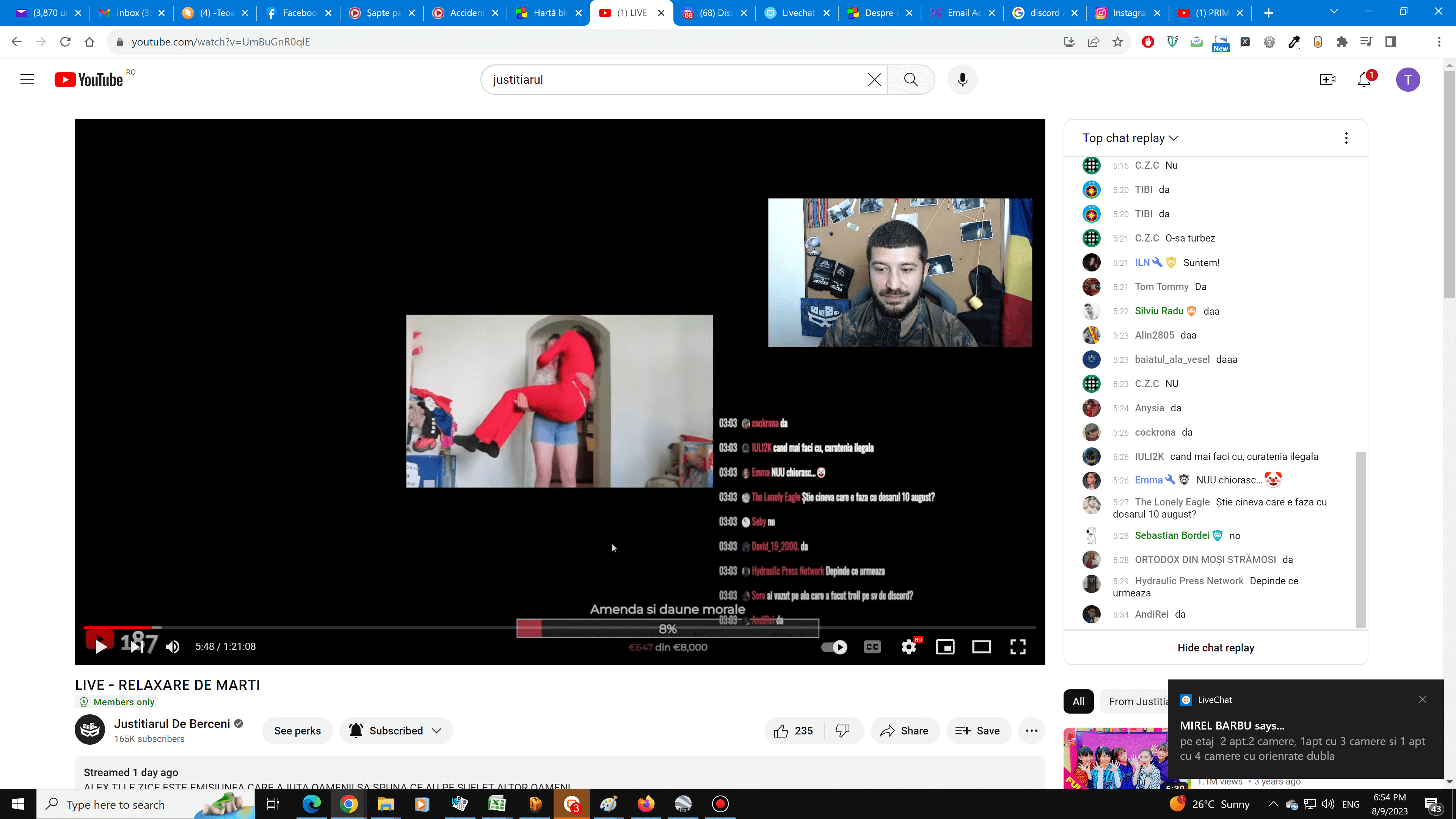Open media controls in toolbar

pos(1366,42)
